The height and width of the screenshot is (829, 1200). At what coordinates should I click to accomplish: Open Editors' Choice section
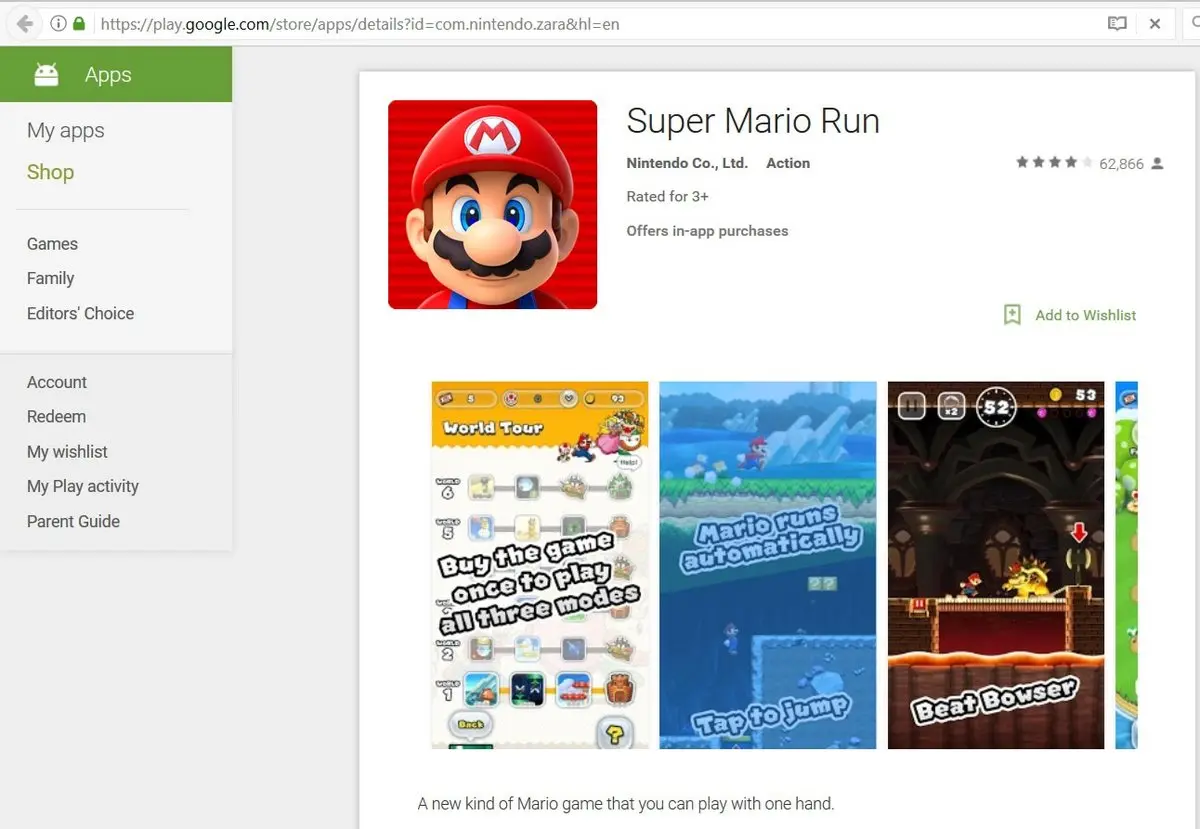[x=80, y=314]
